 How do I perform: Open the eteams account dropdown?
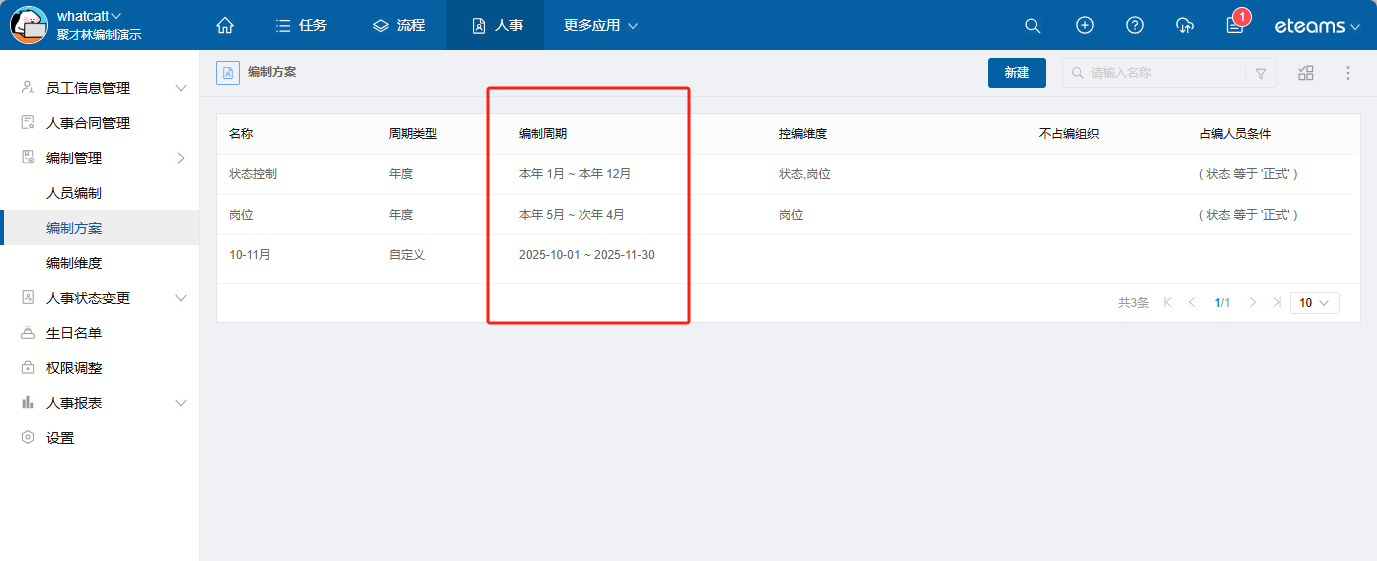tap(1317, 26)
